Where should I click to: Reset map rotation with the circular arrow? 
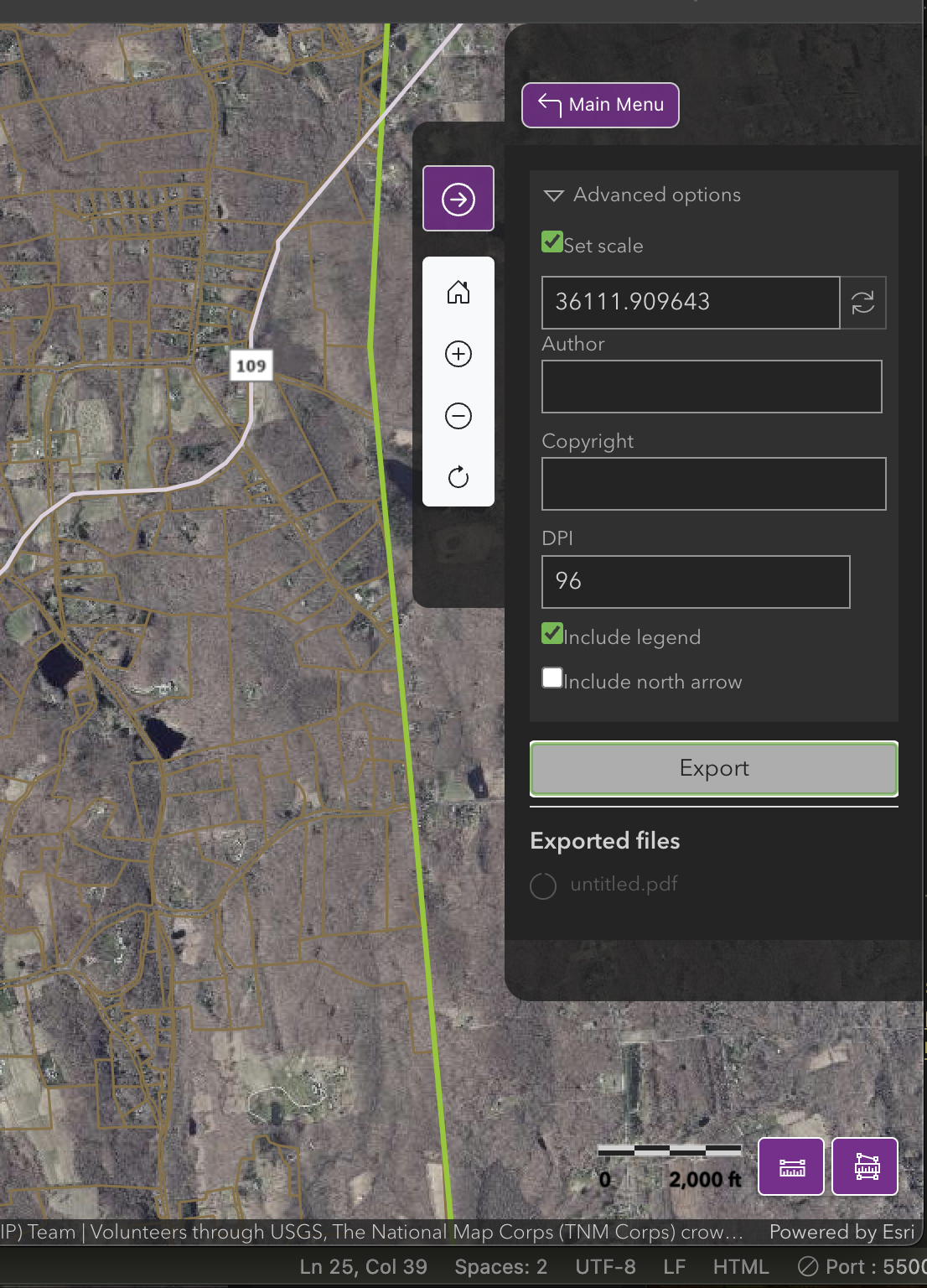(458, 477)
